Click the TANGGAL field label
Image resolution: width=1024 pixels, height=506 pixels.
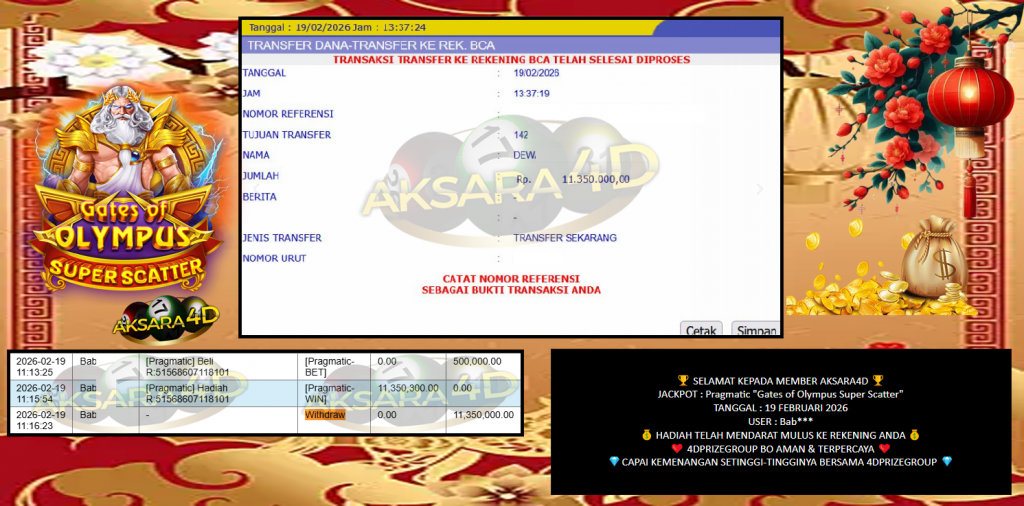click(x=264, y=72)
